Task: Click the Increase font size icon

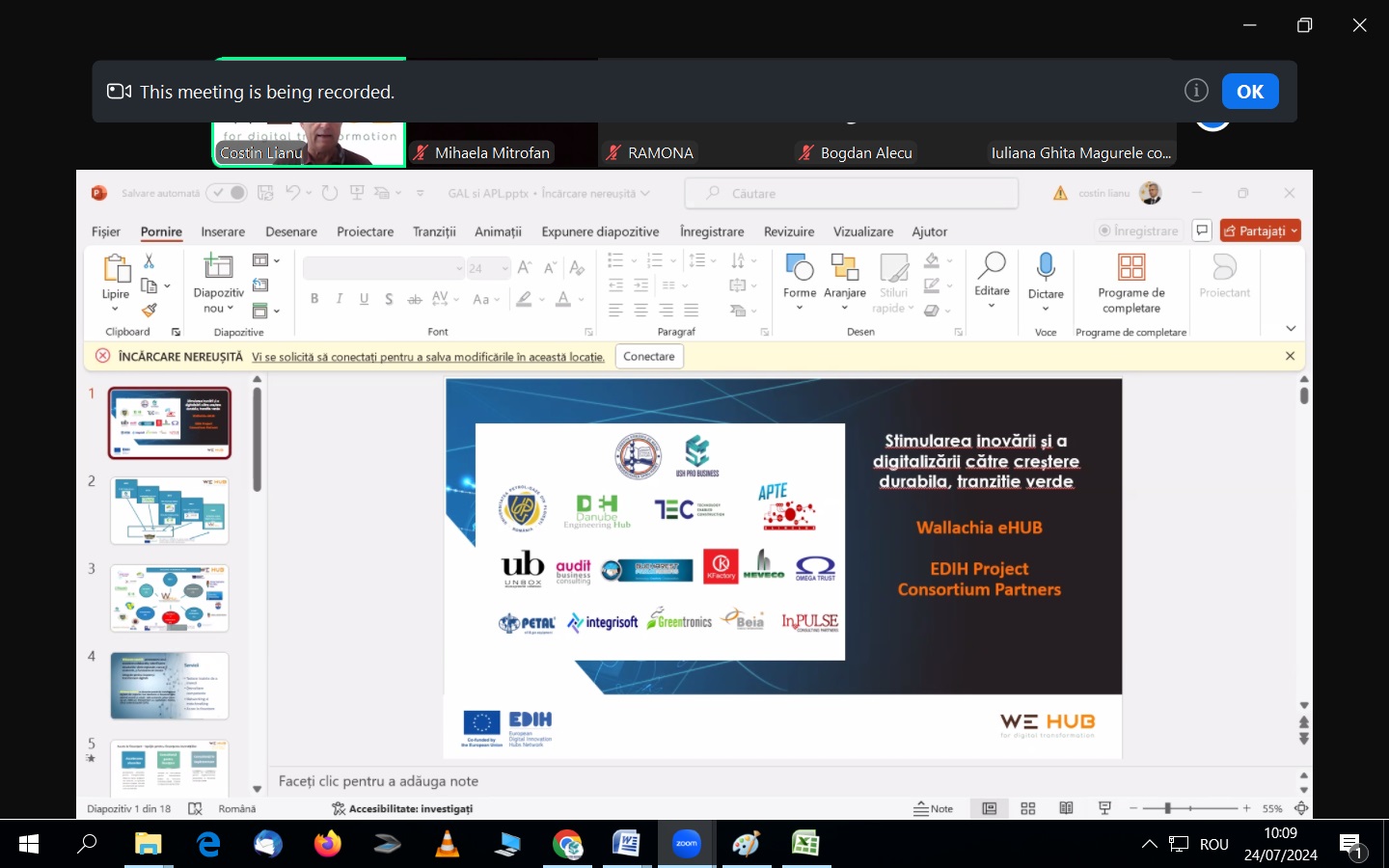Action: coord(524,267)
